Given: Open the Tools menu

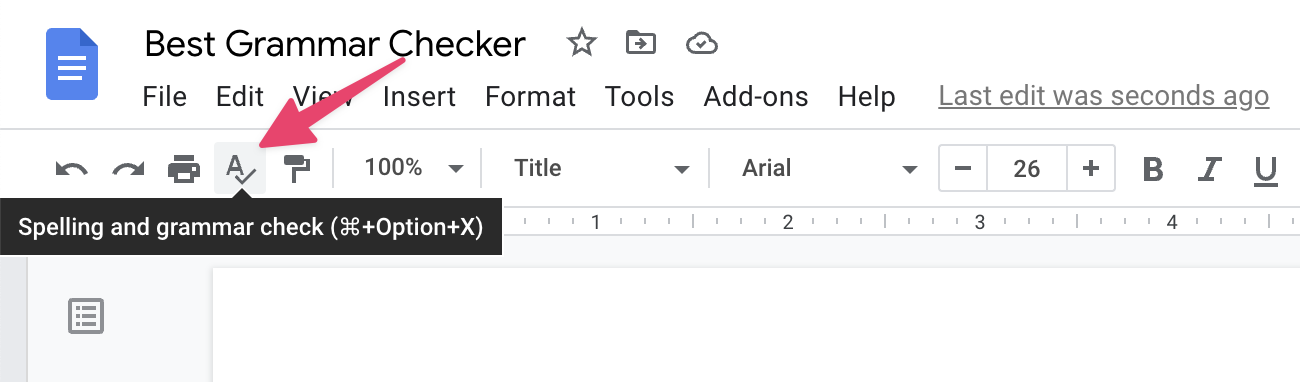Looking at the screenshot, I should pos(639,97).
